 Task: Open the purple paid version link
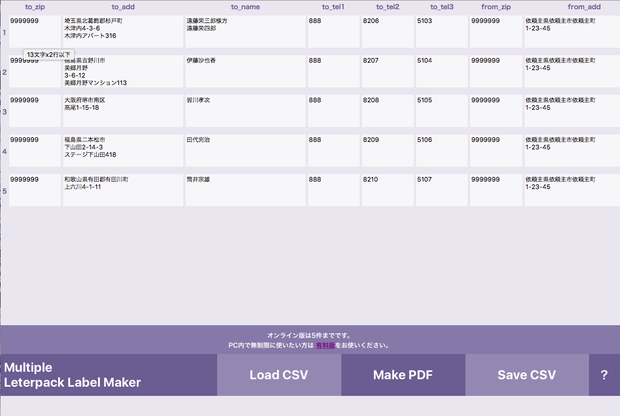[325, 345]
